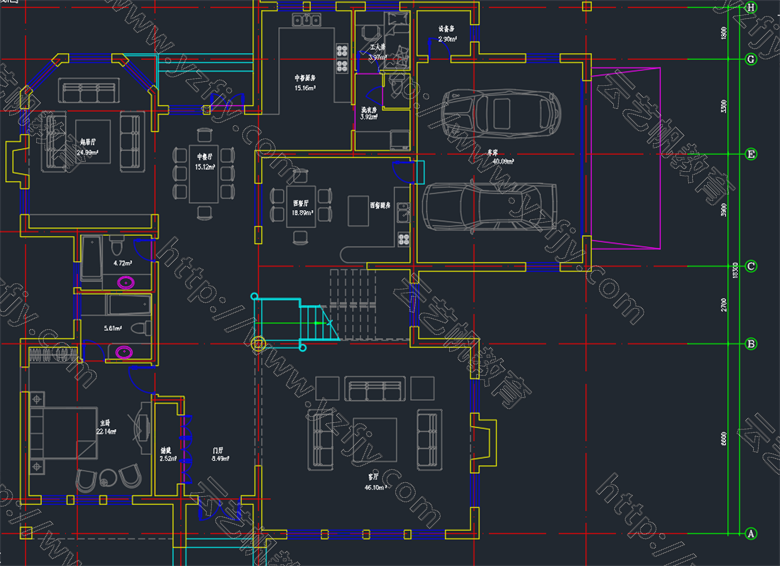Viewport: 780px width, 566px height.
Task: Click the 46.10m² living room area label
Action: pos(376,487)
